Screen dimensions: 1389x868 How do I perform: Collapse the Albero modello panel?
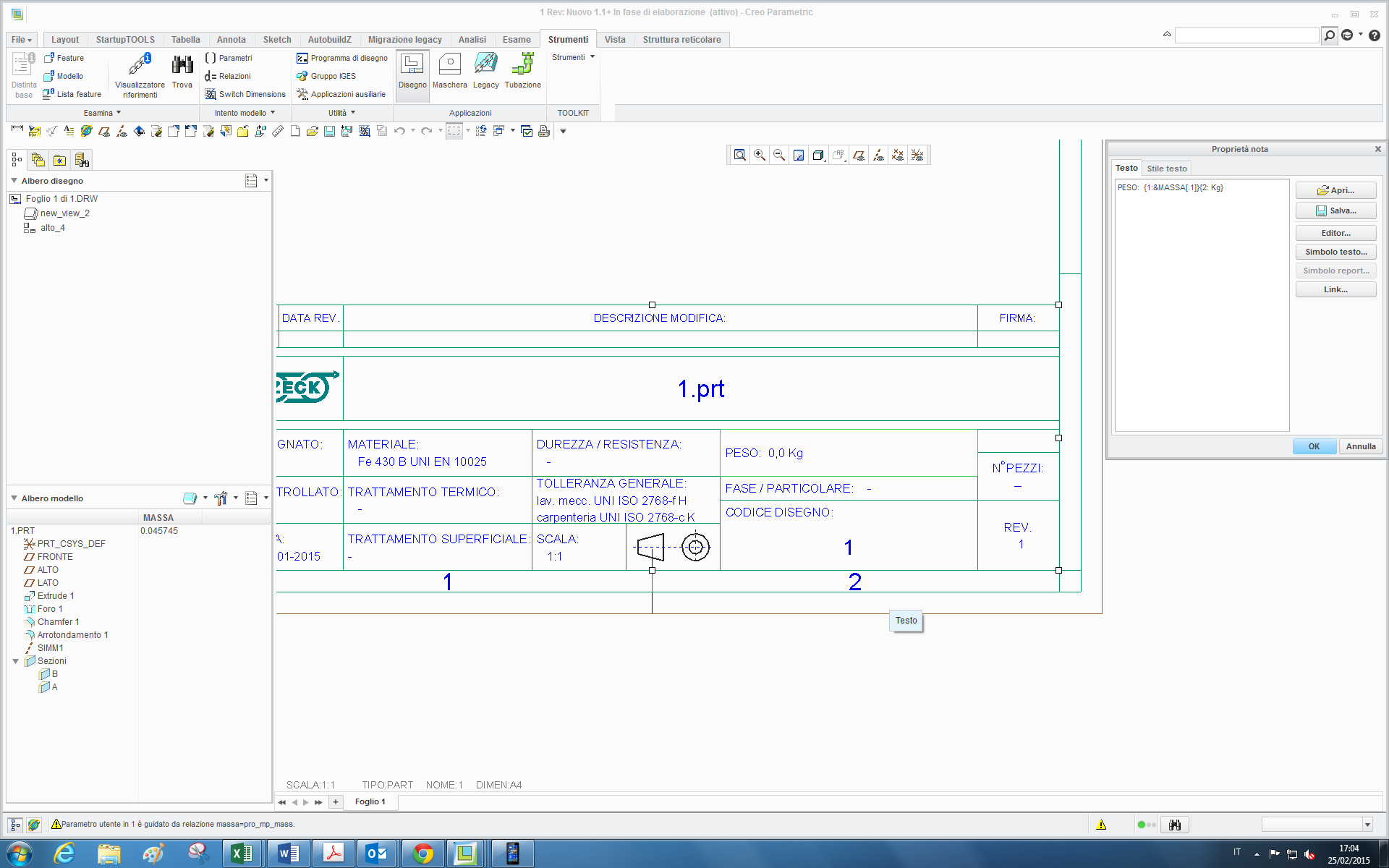click(14, 498)
